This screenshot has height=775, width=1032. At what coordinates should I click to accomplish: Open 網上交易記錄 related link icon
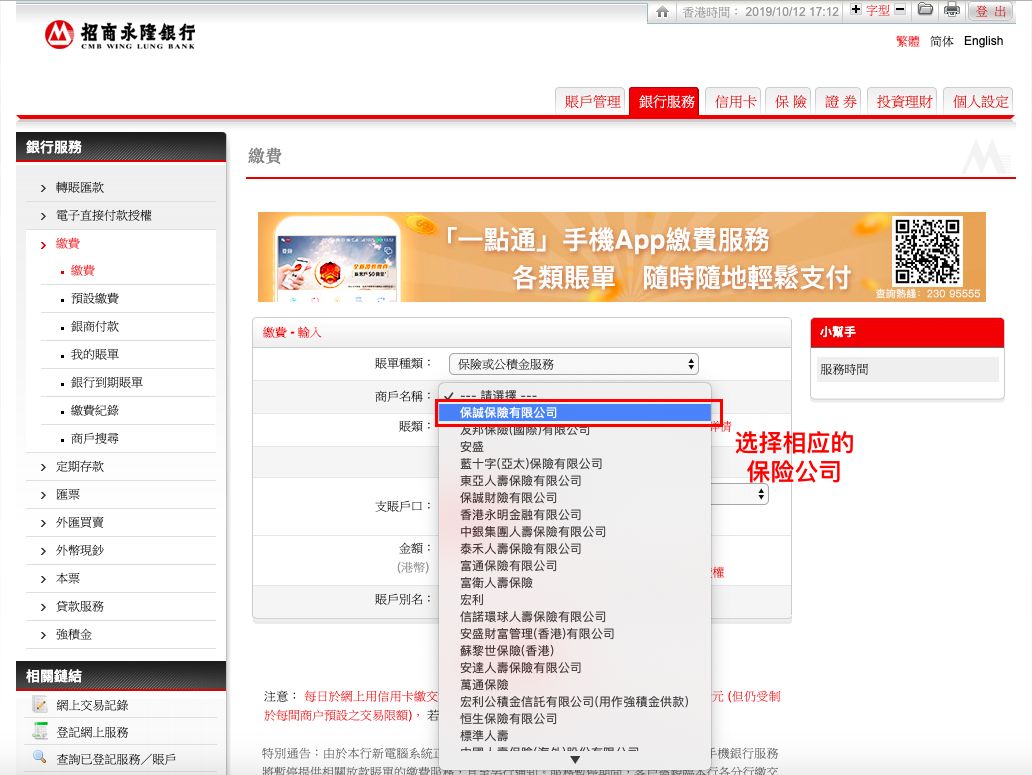coord(40,705)
